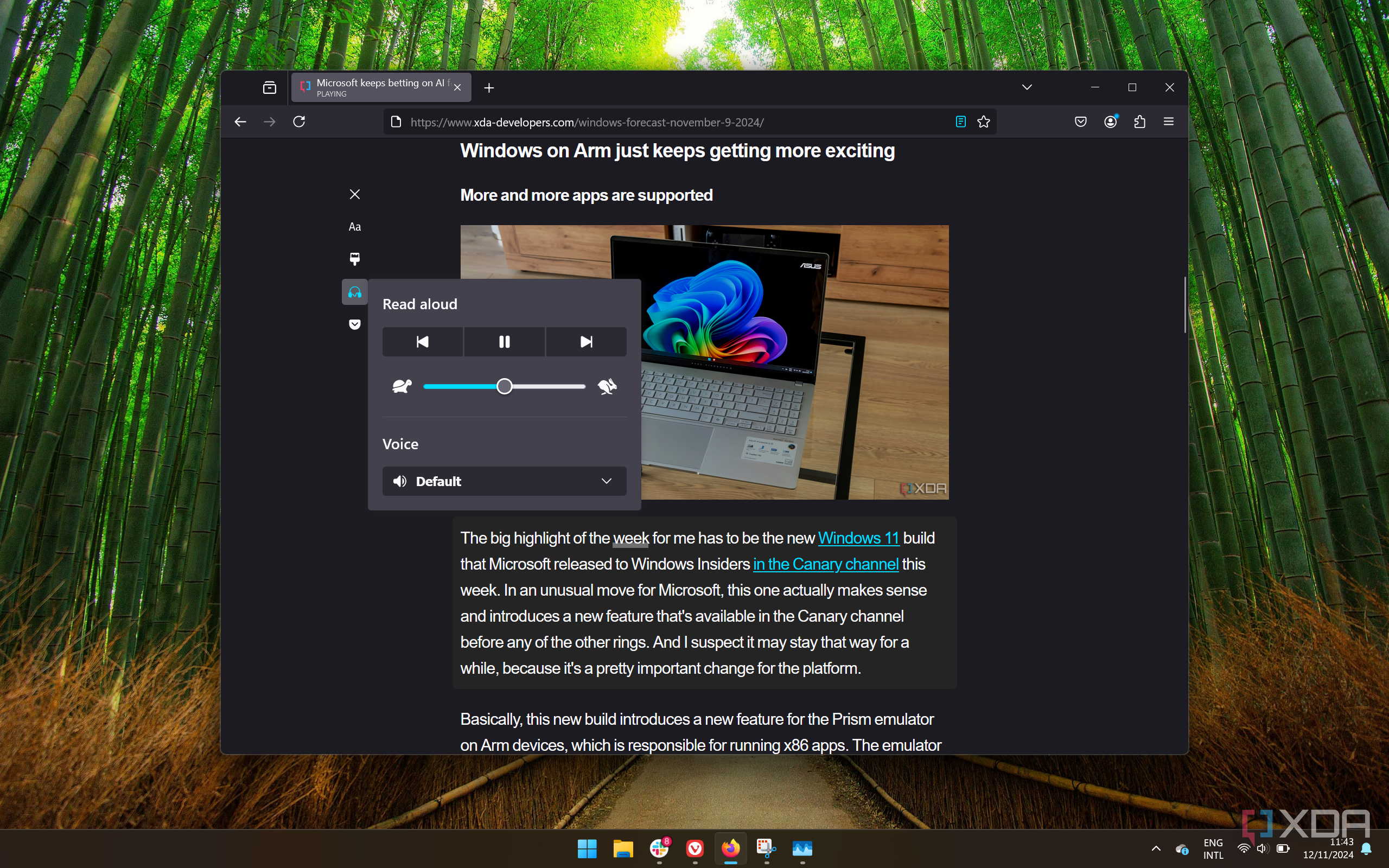Bookmark this page with the star icon

[984, 122]
